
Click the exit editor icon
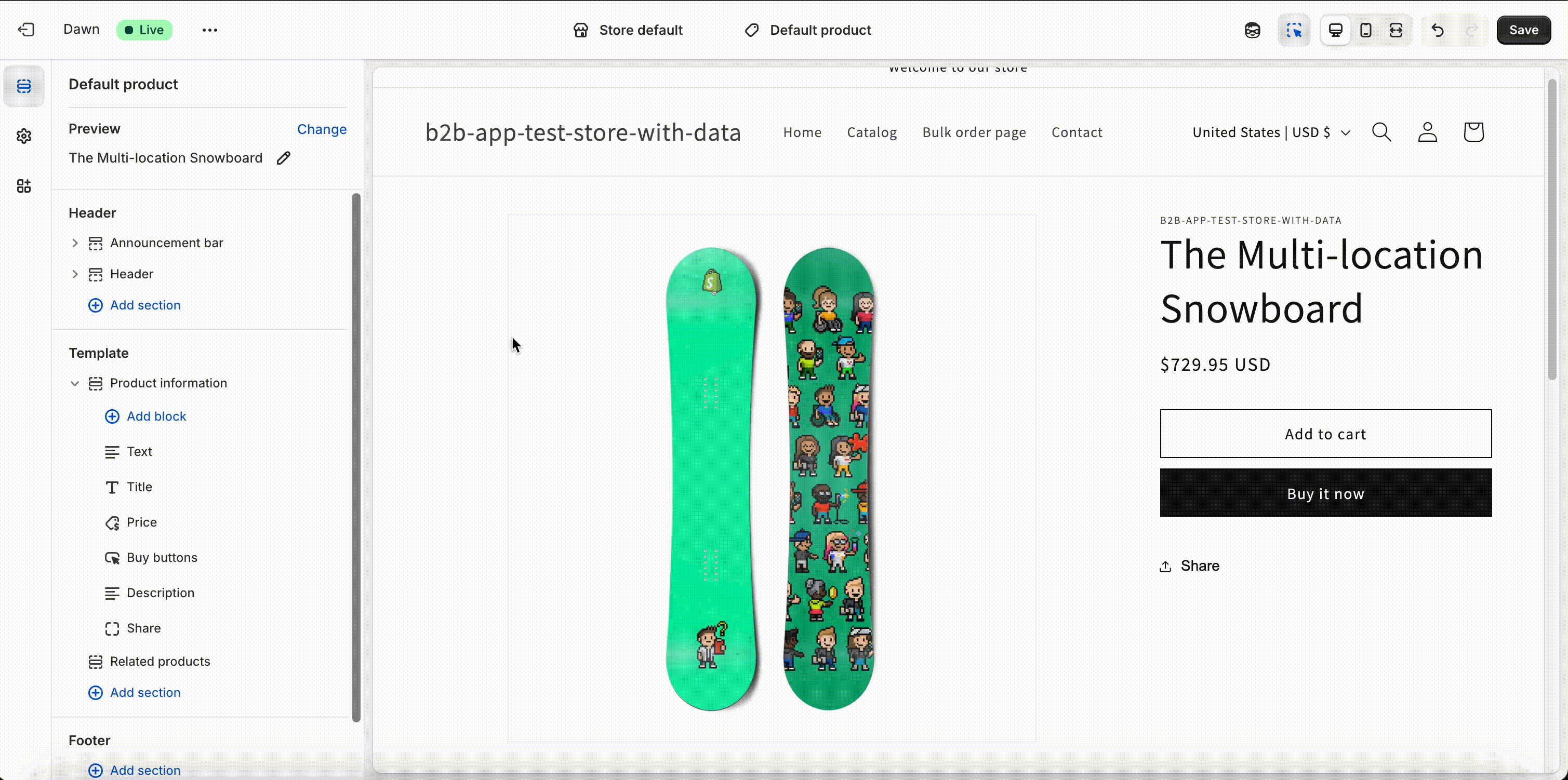click(26, 30)
